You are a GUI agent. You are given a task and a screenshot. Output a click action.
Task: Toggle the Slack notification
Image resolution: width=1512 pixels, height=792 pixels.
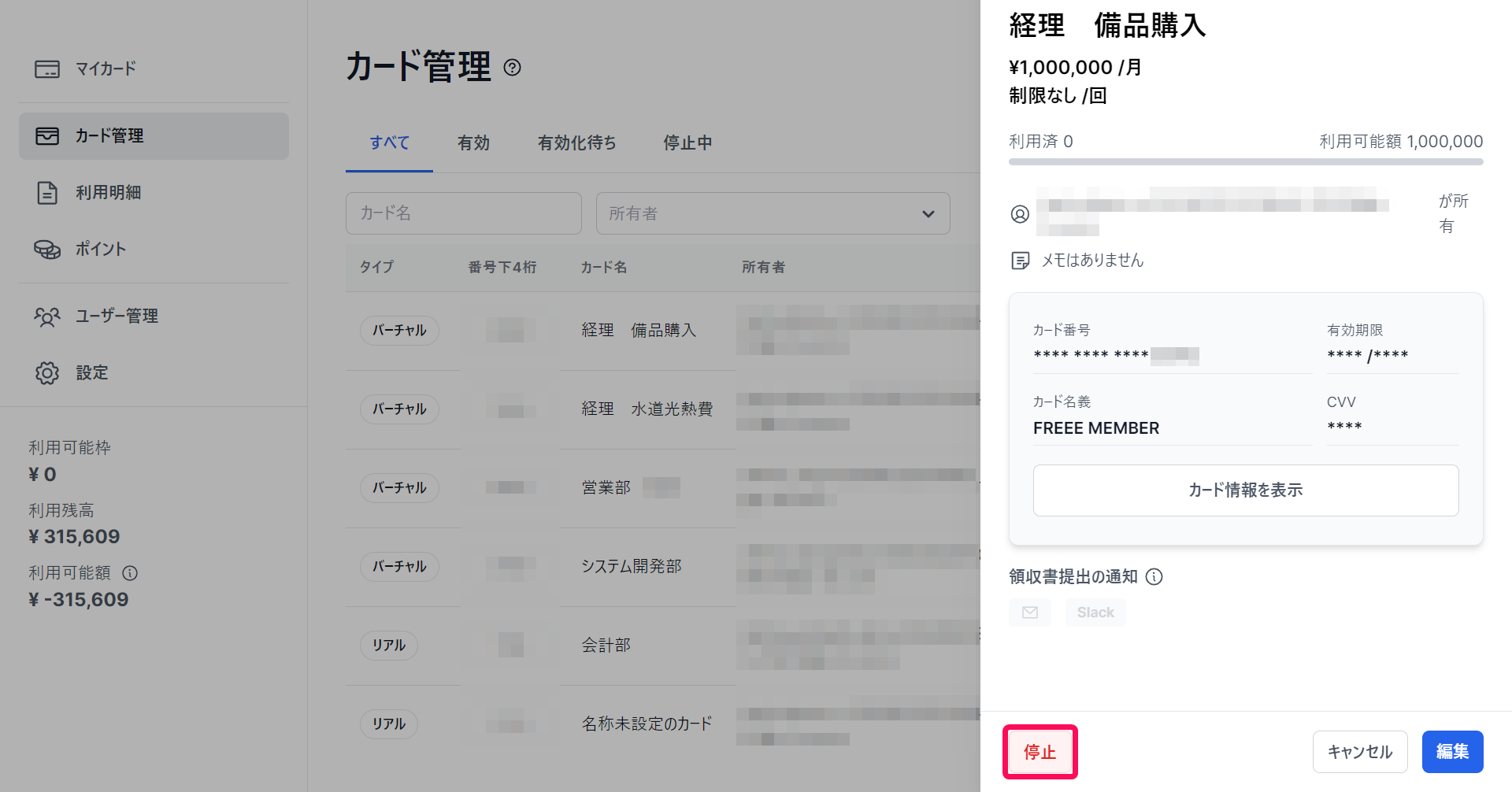pos(1095,613)
